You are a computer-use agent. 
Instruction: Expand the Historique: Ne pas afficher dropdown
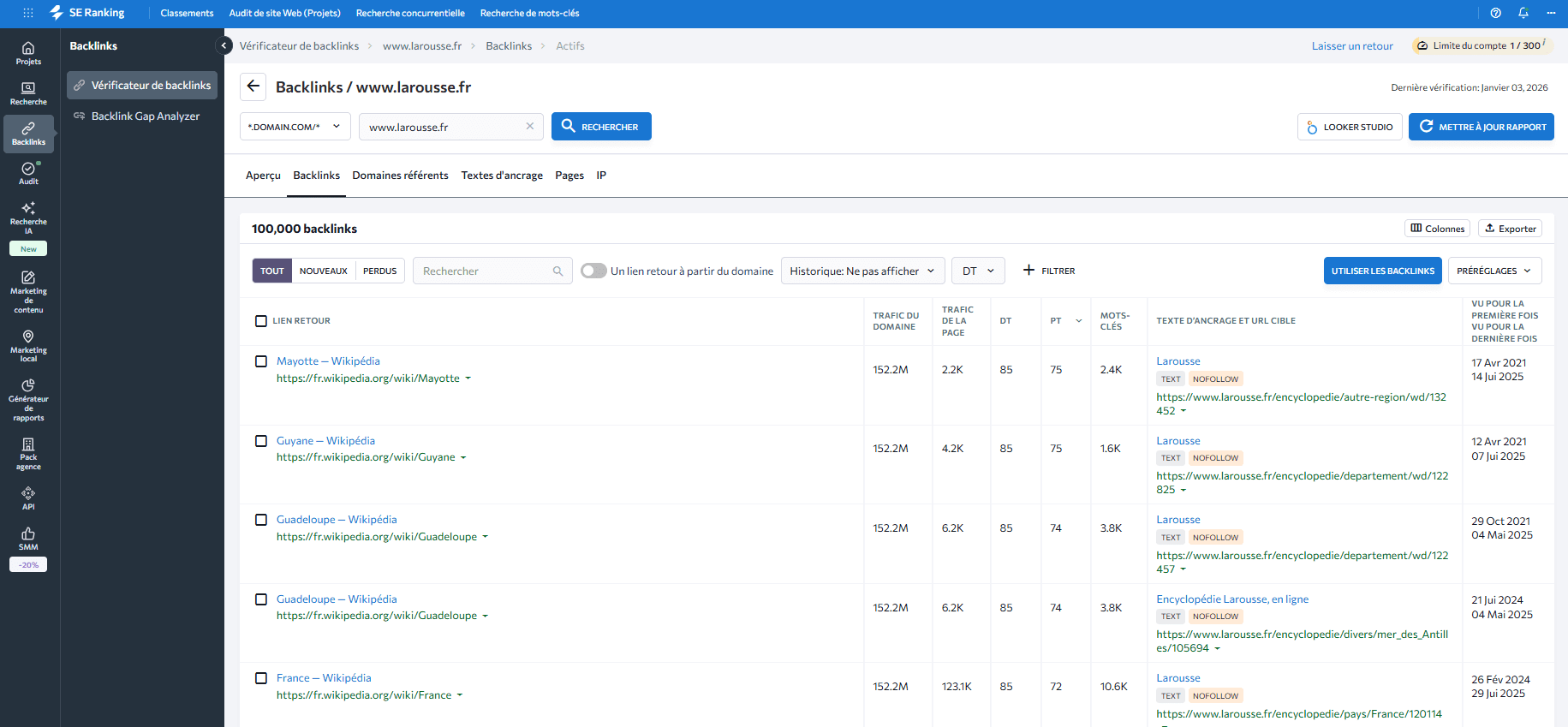click(x=862, y=271)
